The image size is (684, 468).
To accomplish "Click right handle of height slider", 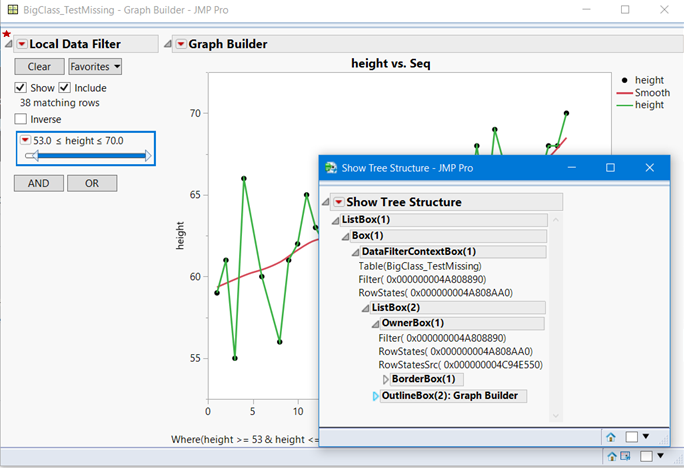I will [x=148, y=155].
